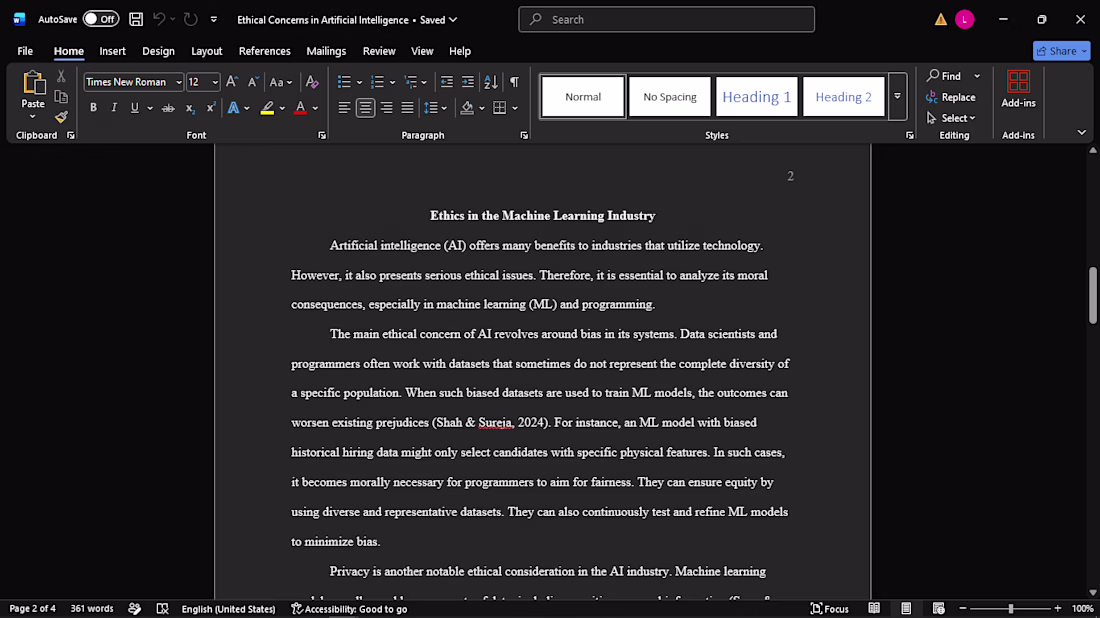Open the Select dropdown in Editing

click(x=951, y=118)
